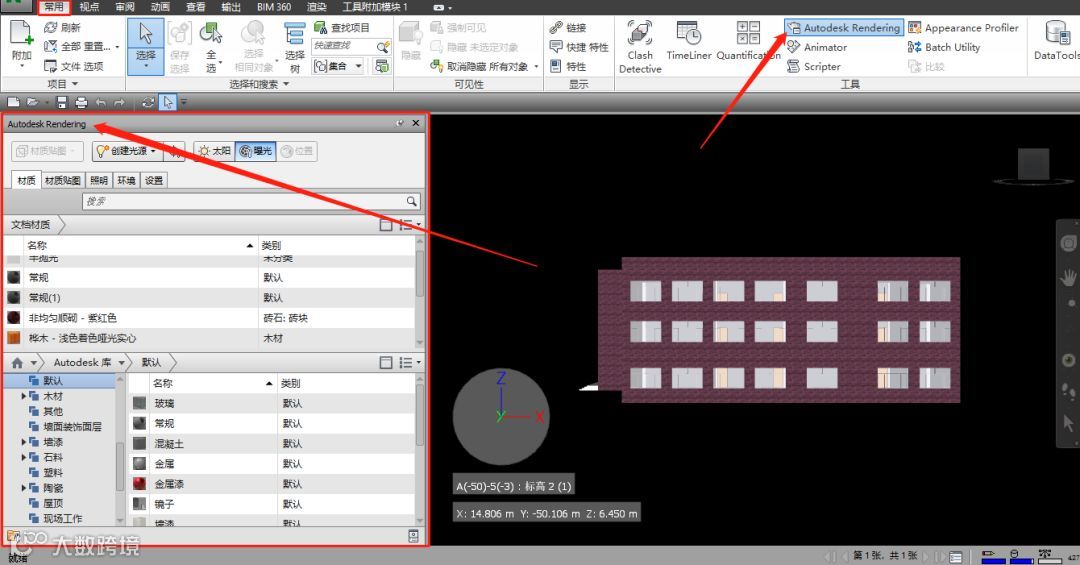1080x565 pixels.
Task: Click the 全选 select all tool
Action: point(211,45)
